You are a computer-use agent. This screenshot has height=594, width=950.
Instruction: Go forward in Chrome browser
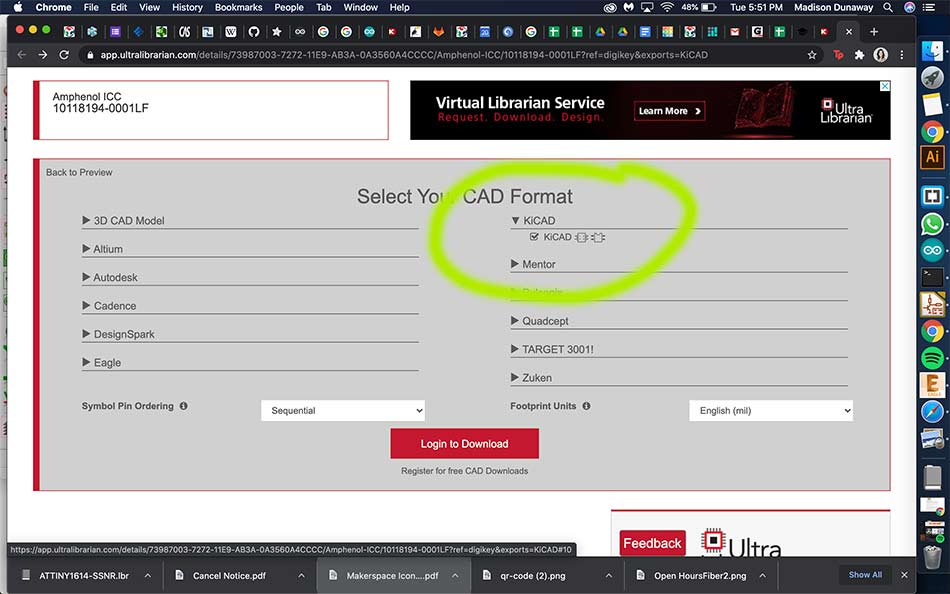42,55
